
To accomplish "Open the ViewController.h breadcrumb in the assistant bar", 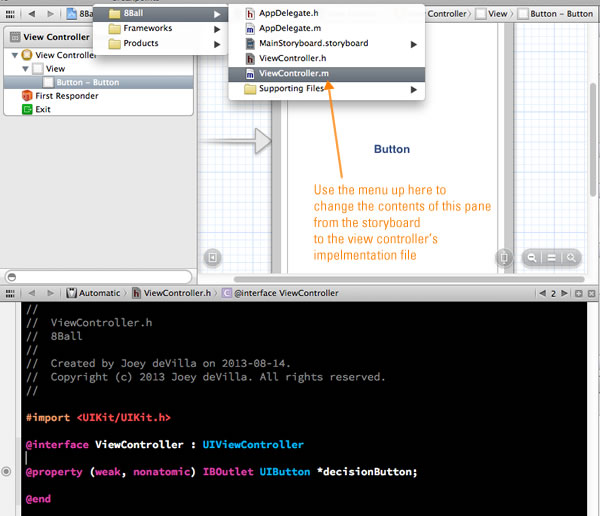I will [172, 293].
